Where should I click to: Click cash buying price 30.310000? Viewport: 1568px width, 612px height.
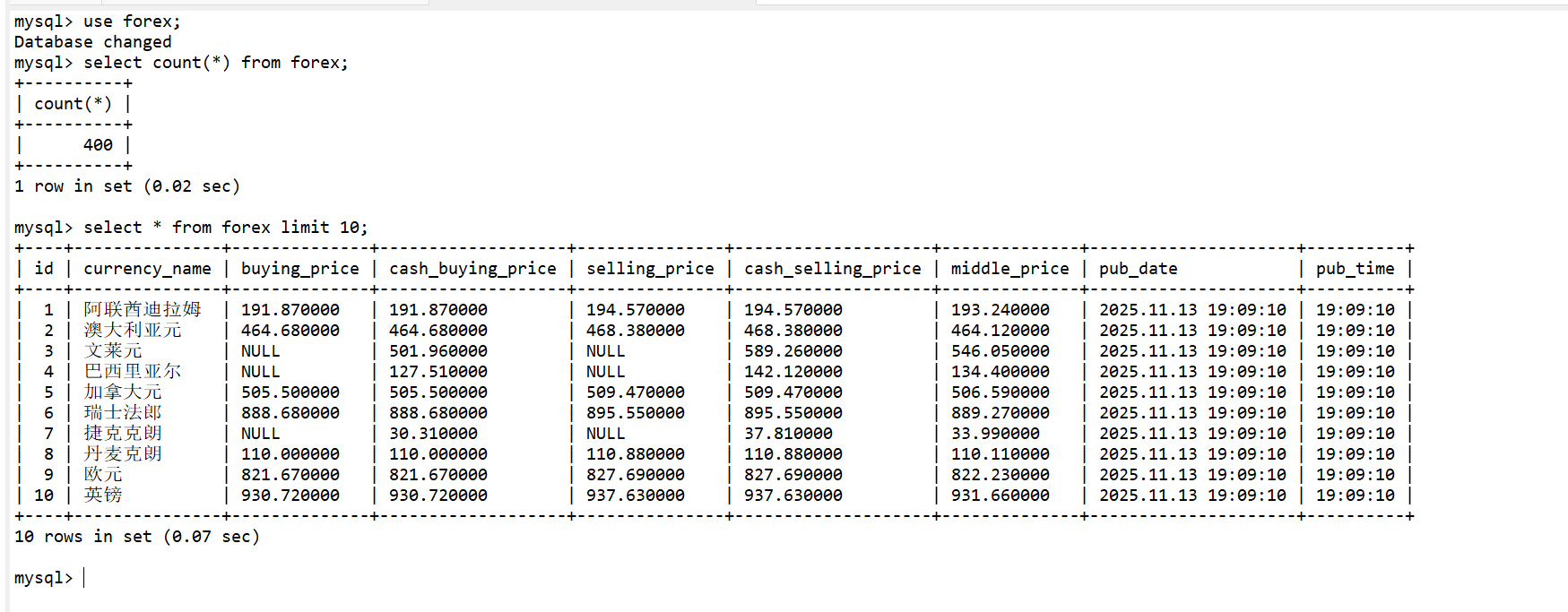coord(434,434)
